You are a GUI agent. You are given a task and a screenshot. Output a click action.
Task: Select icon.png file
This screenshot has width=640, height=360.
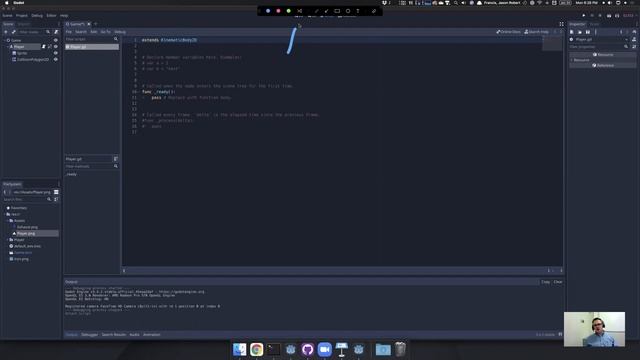click(19, 259)
